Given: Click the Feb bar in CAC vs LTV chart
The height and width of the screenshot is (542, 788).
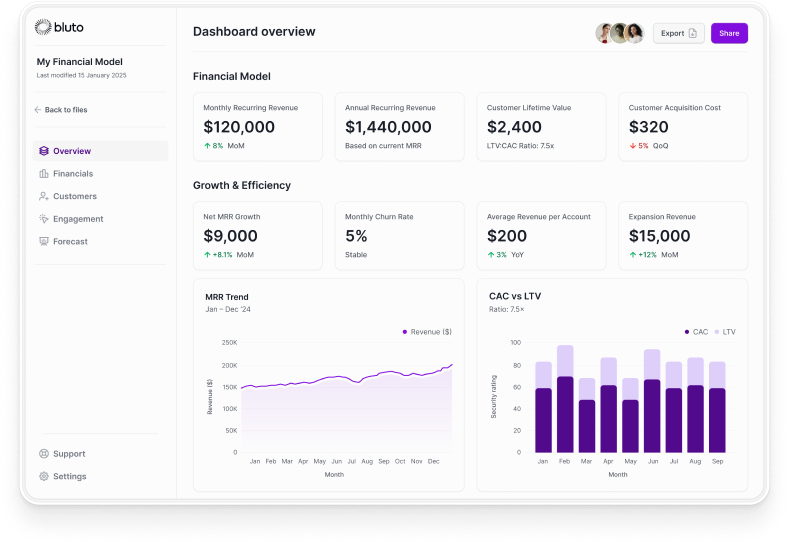Looking at the screenshot, I should pyautogui.click(x=565, y=400).
